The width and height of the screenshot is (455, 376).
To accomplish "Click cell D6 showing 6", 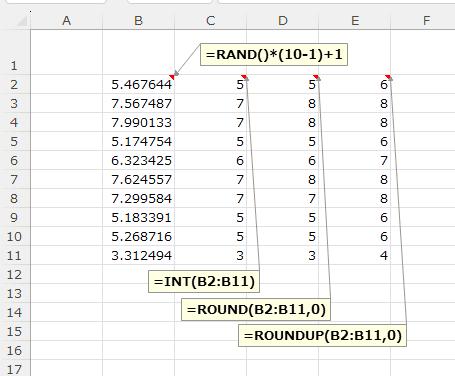I will (x=283, y=160).
